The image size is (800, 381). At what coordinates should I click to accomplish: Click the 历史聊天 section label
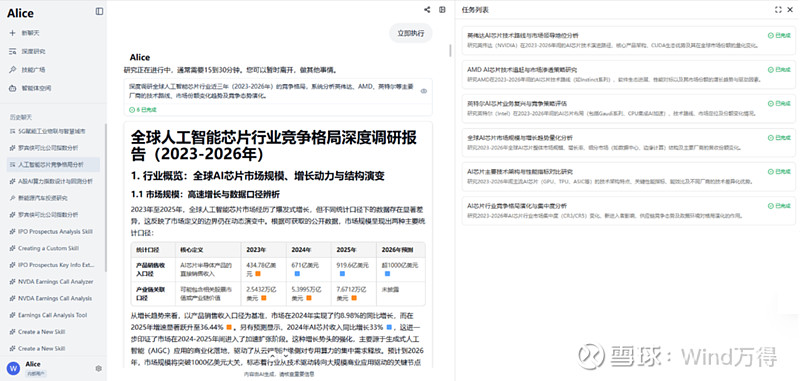21,117
